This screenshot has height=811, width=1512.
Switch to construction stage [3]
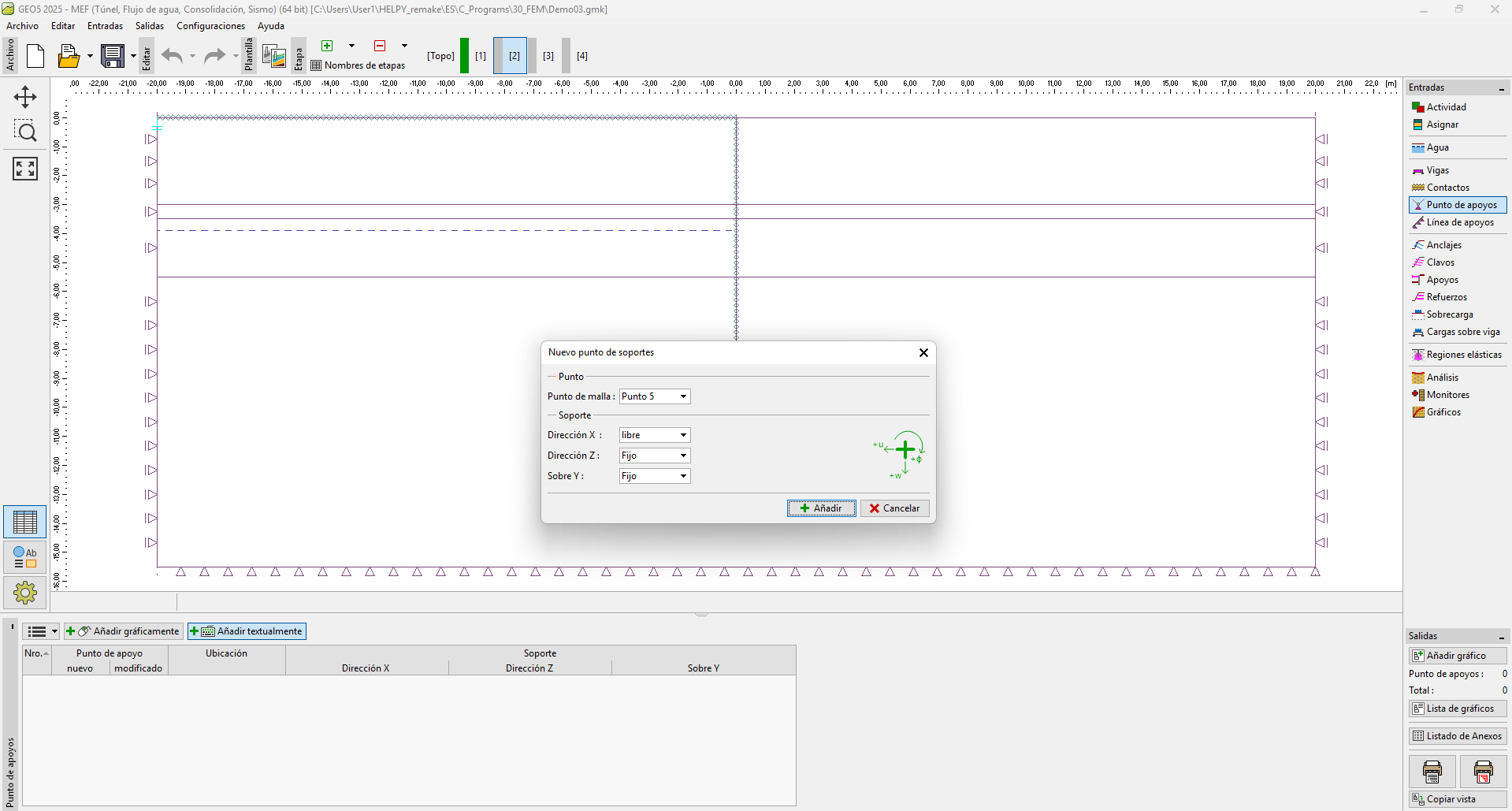pos(548,56)
